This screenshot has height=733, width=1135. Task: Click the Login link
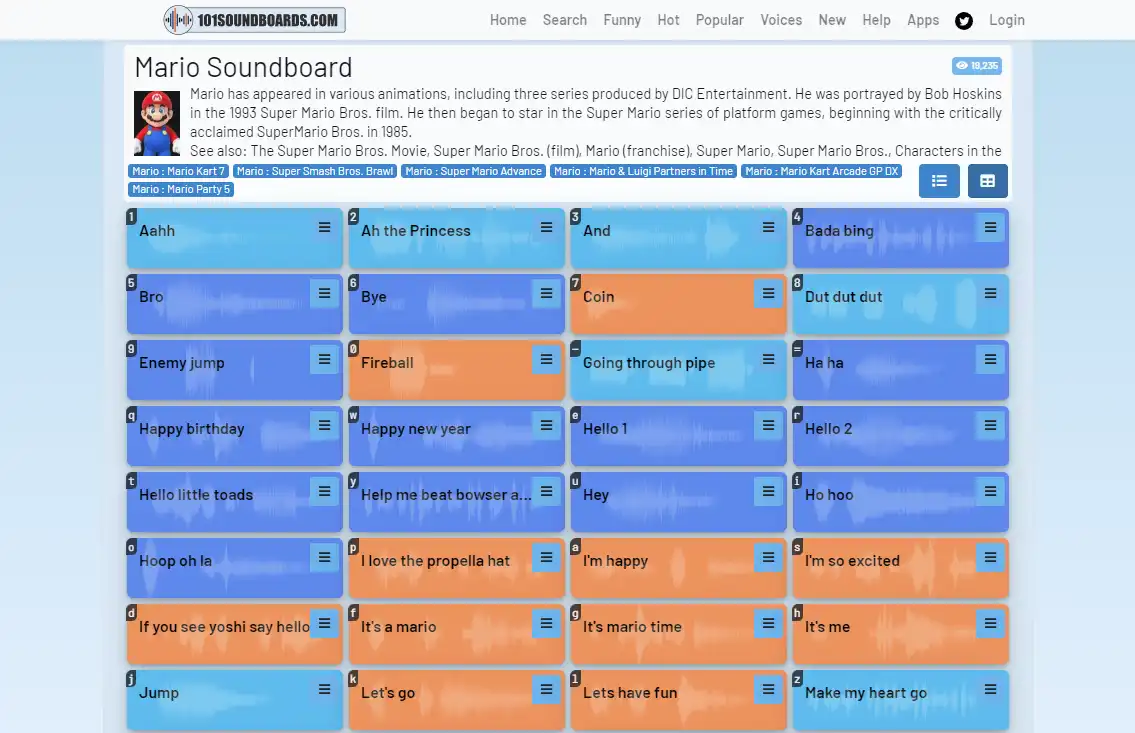click(x=1007, y=20)
